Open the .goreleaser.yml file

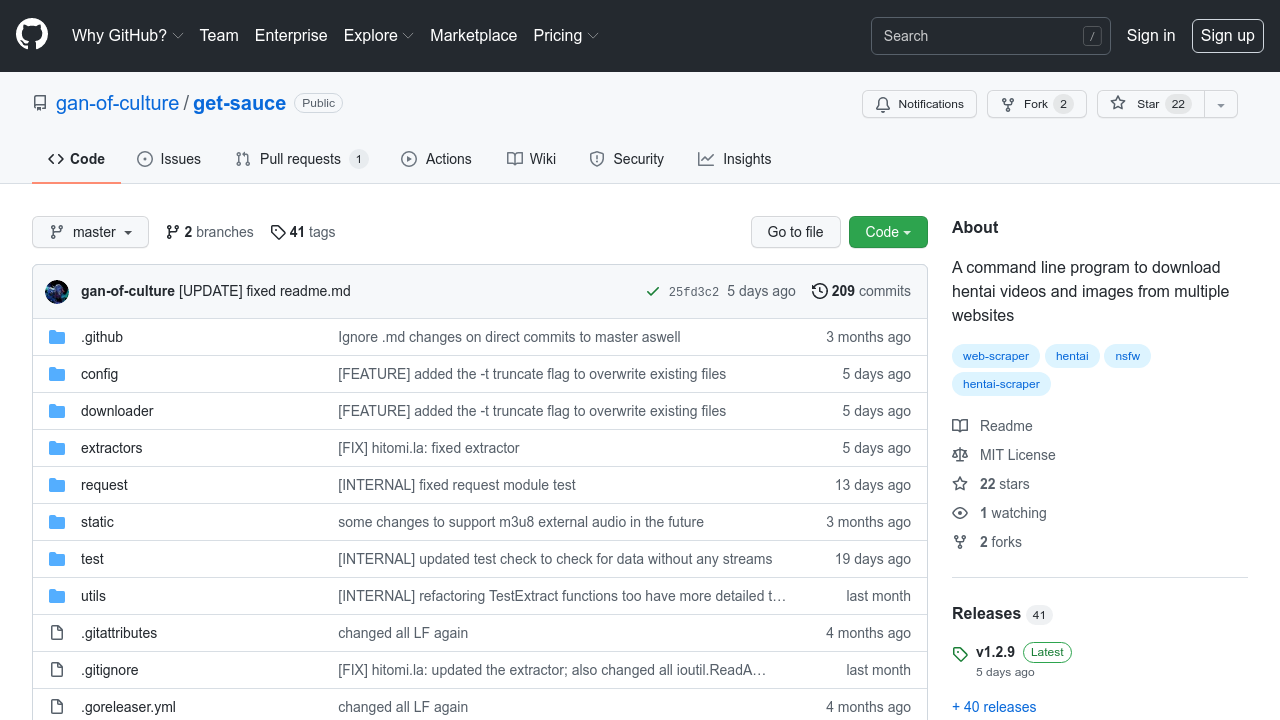128,707
